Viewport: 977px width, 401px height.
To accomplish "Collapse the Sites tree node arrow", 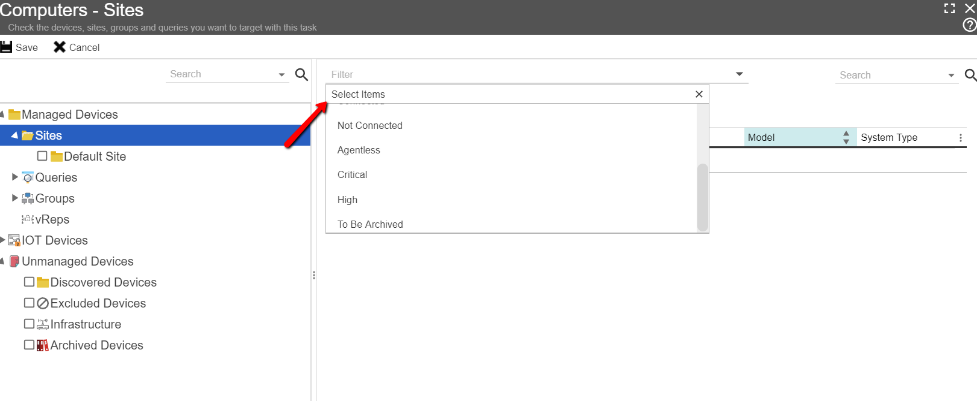I will (15, 136).
